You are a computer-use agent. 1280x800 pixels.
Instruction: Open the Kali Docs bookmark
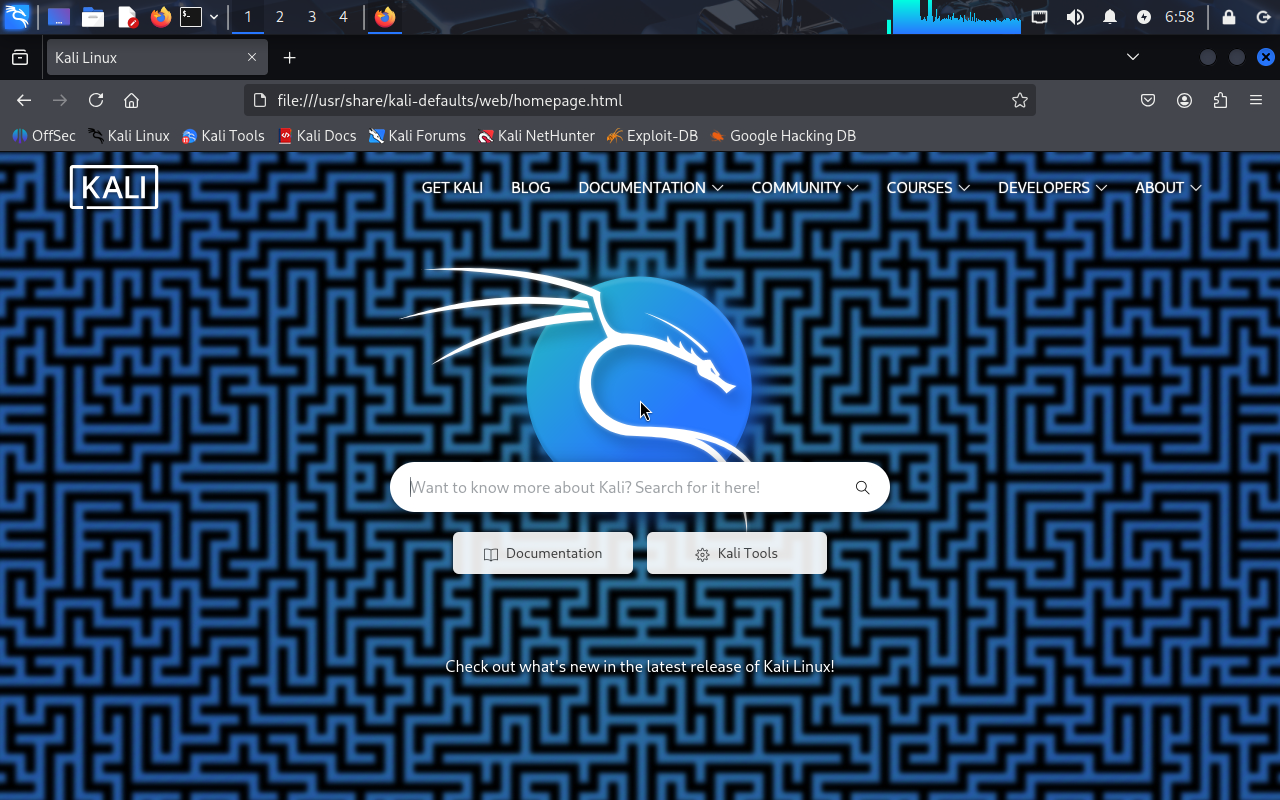pyautogui.click(x=317, y=136)
